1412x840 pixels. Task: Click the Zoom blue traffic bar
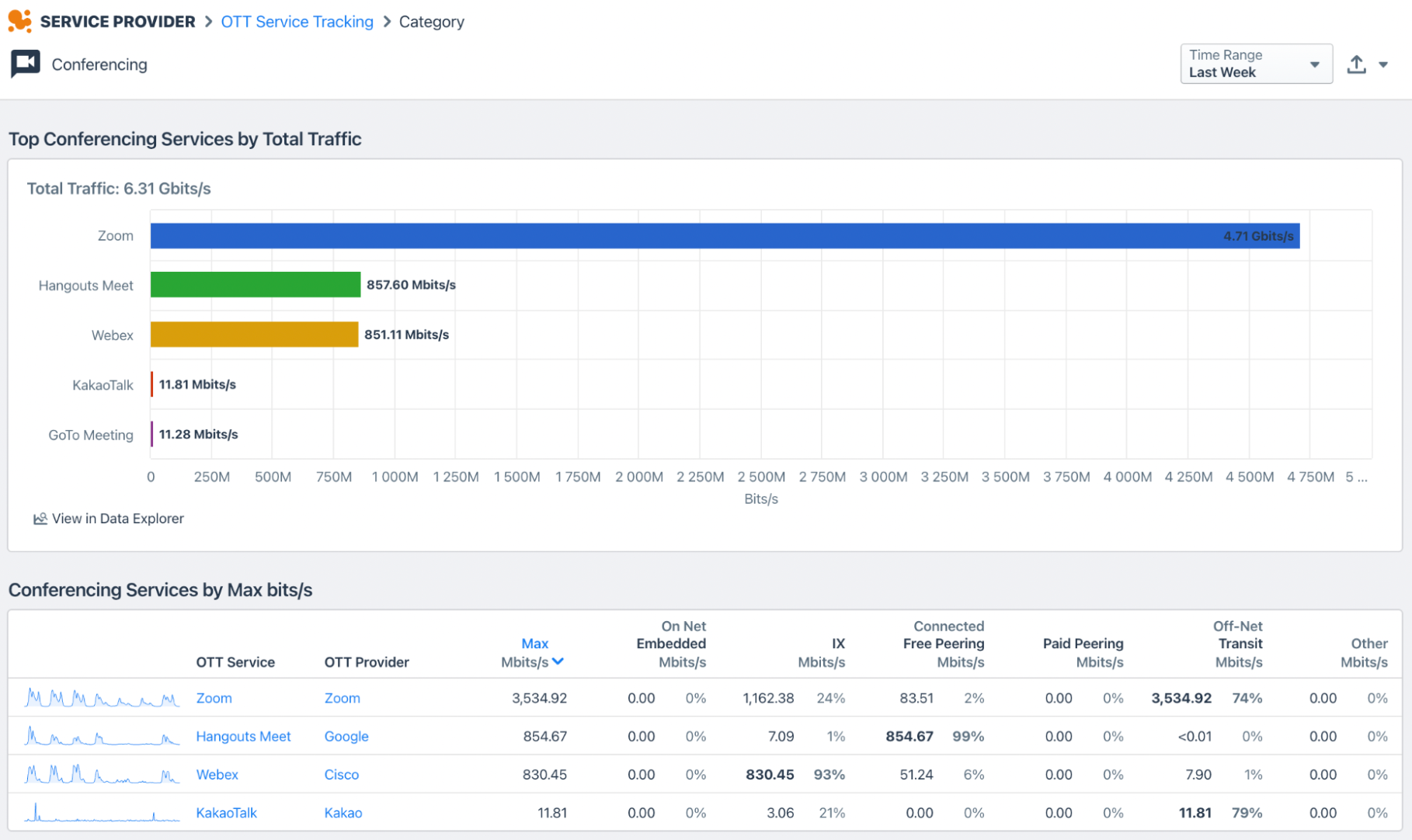click(x=725, y=236)
